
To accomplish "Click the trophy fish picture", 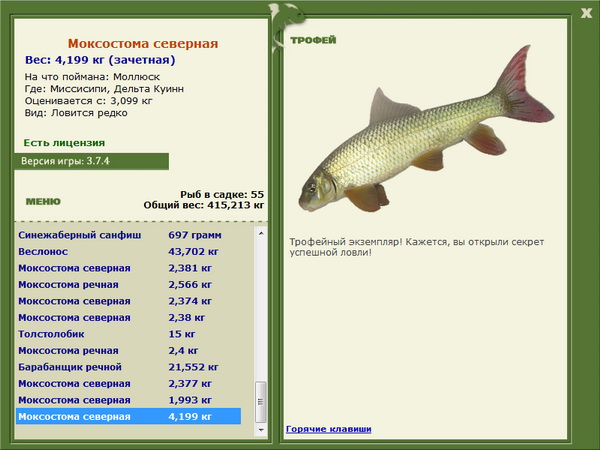I will tap(426, 129).
